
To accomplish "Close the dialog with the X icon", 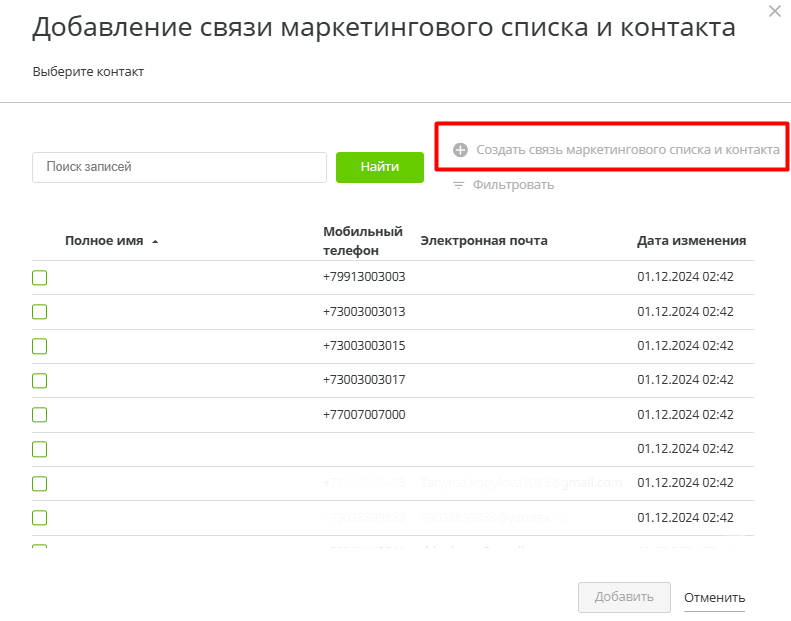I will click(x=775, y=11).
